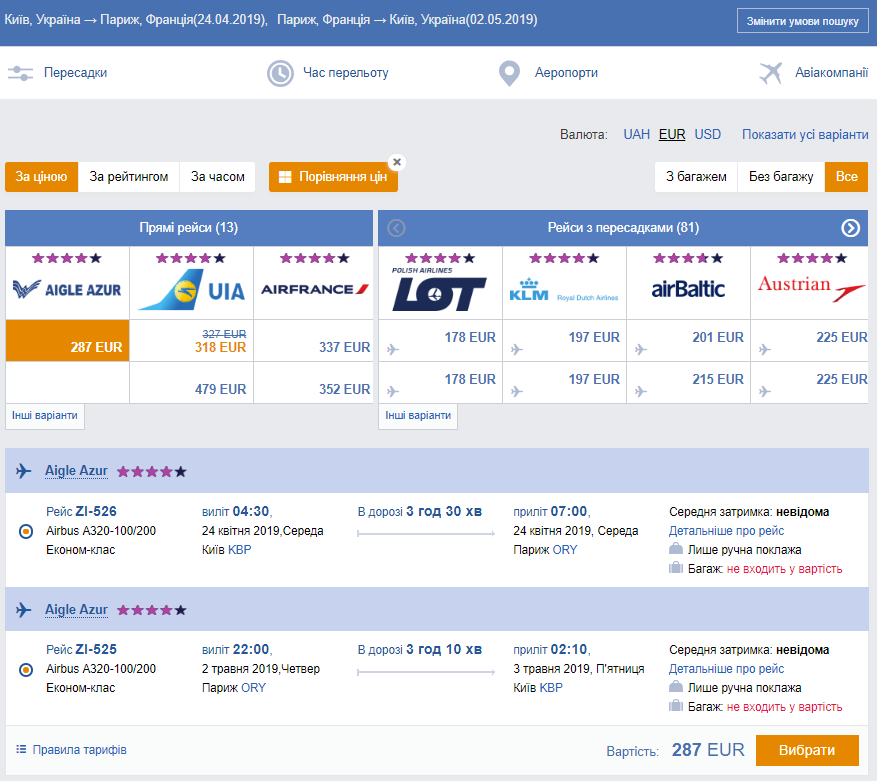Select the LOT Polish Airlines logo
The width and height of the screenshot is (877, 781).
[440, 289]
